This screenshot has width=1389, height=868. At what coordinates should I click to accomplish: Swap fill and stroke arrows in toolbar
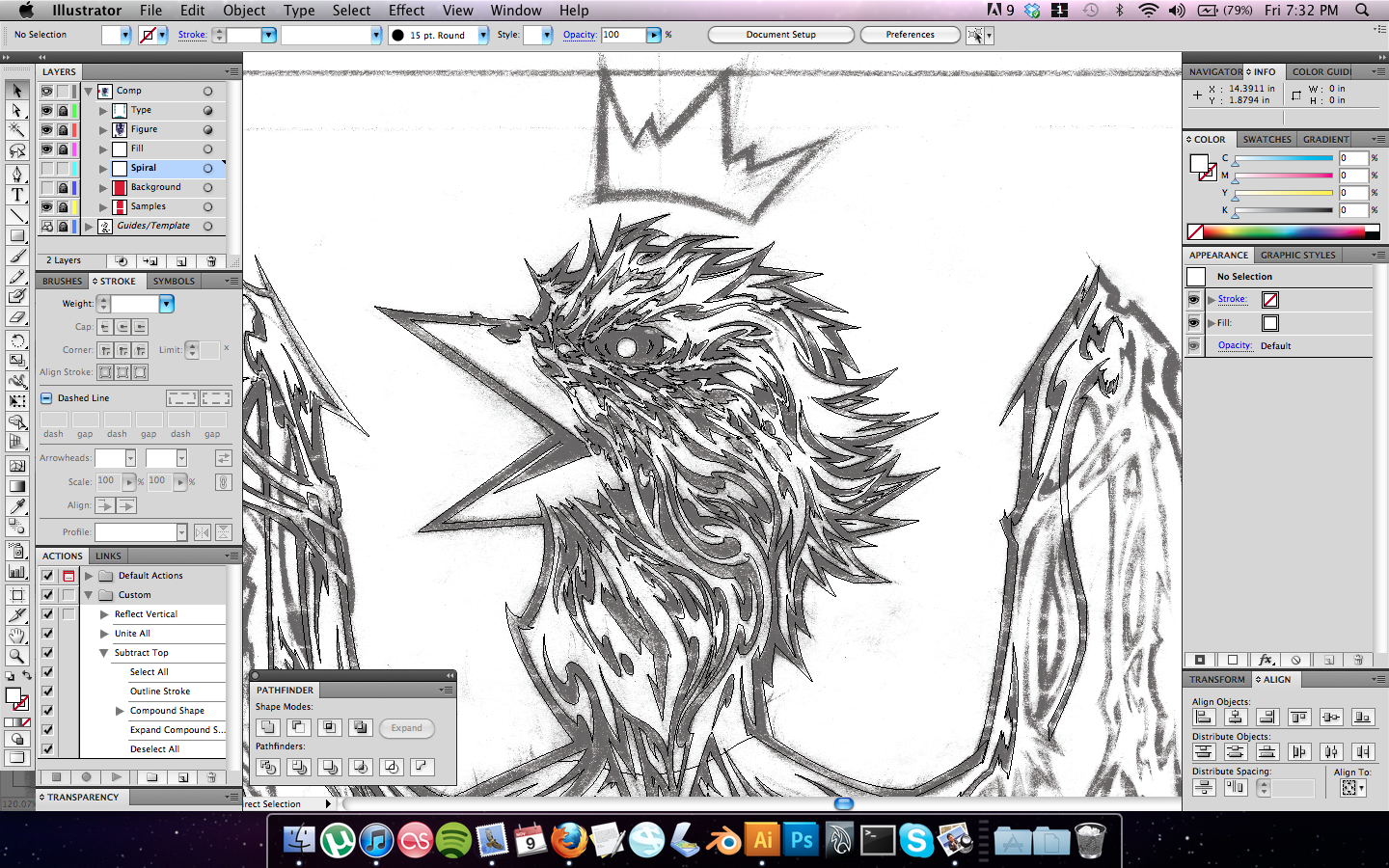[x=26, y=675]
